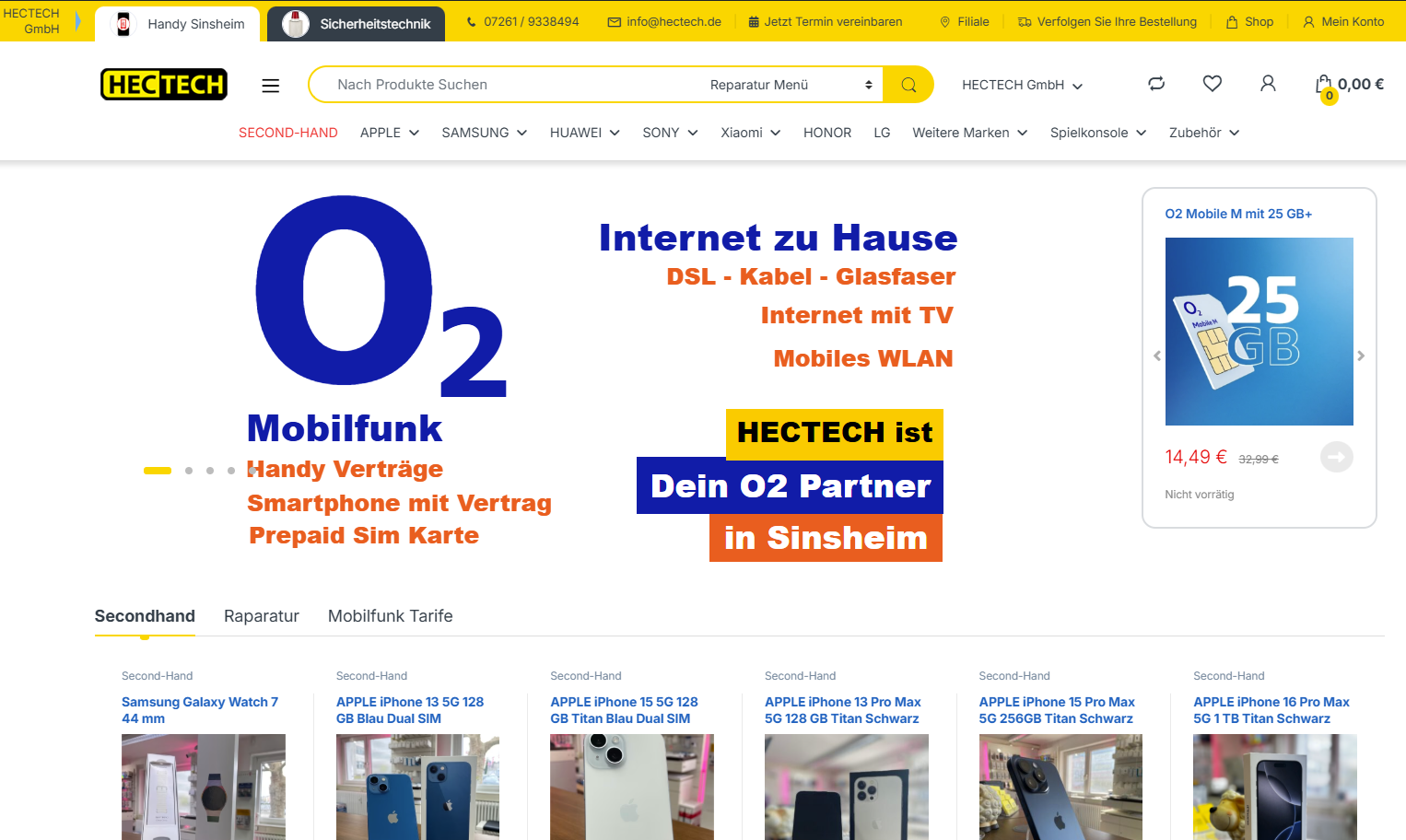The height and width of the screenshot is (840, 1406).
Task: Expand the HECTECH GmbH dropdown
Action: [1022, 85]
